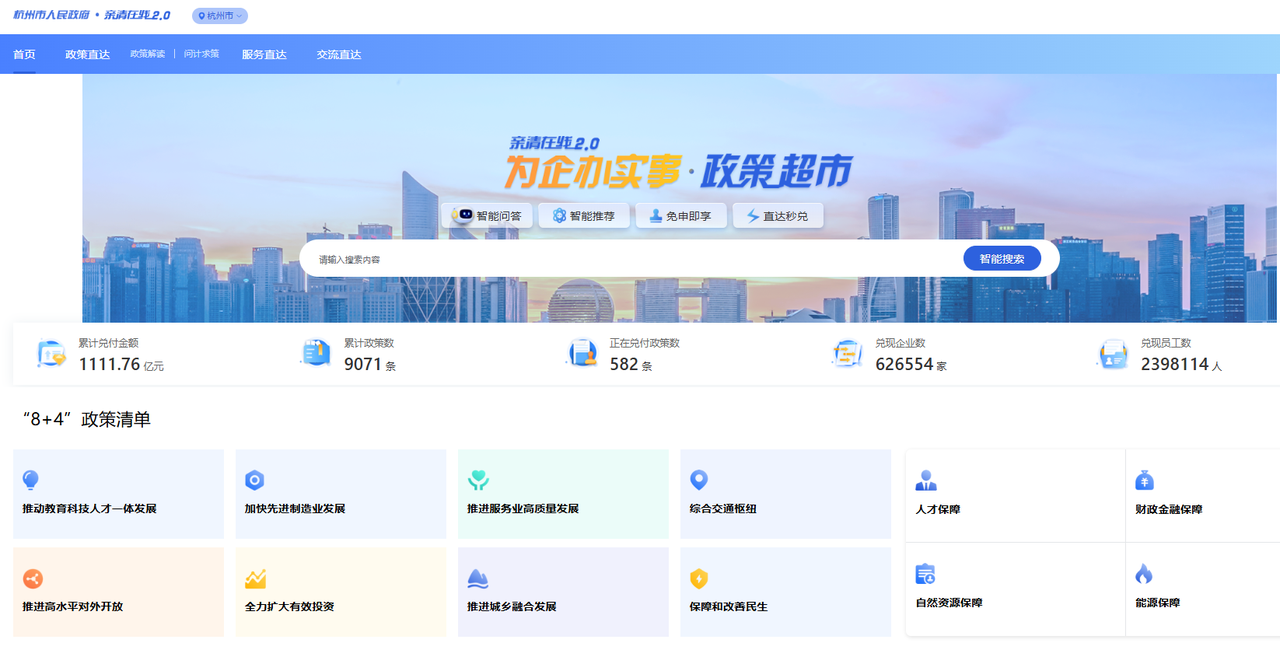Click the “8+4”政策清单 heading
This screenshot has height=650, width=1280.
87,419
